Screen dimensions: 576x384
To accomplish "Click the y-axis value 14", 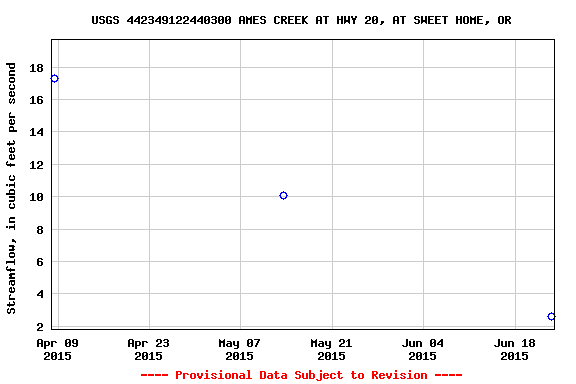I will 36,132.
